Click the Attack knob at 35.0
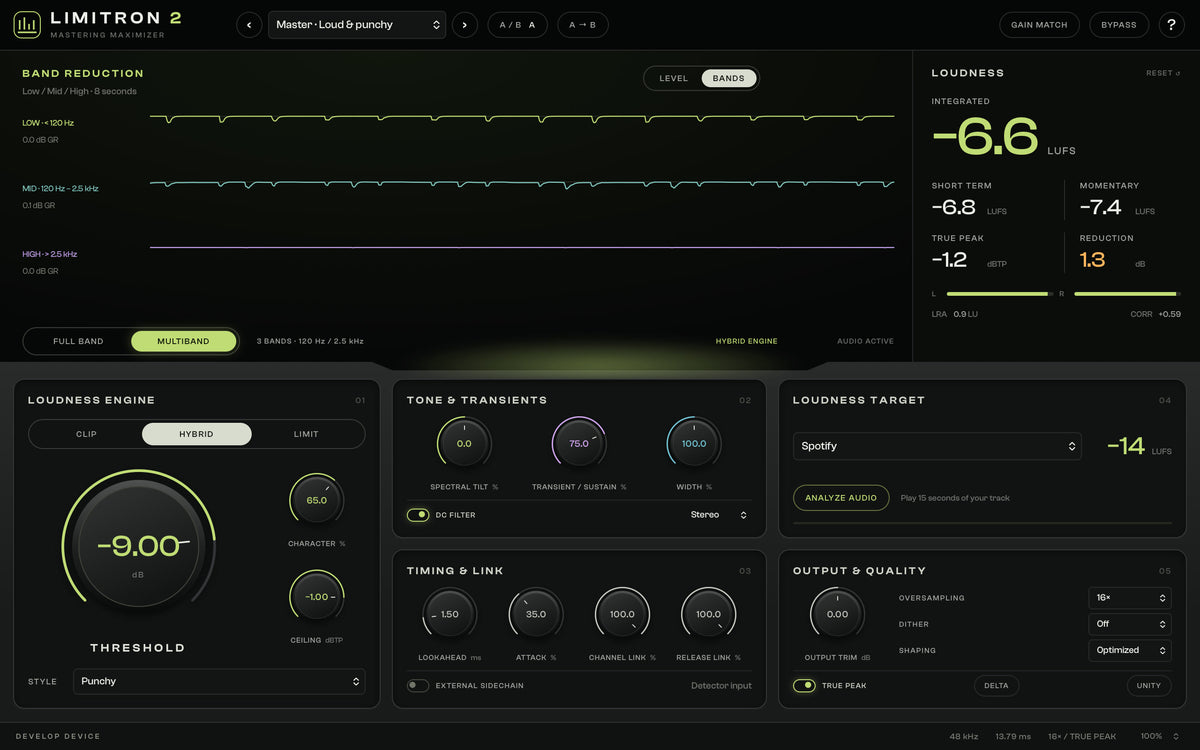Viewport: 1200px width, 750px height. pos(536,614)
